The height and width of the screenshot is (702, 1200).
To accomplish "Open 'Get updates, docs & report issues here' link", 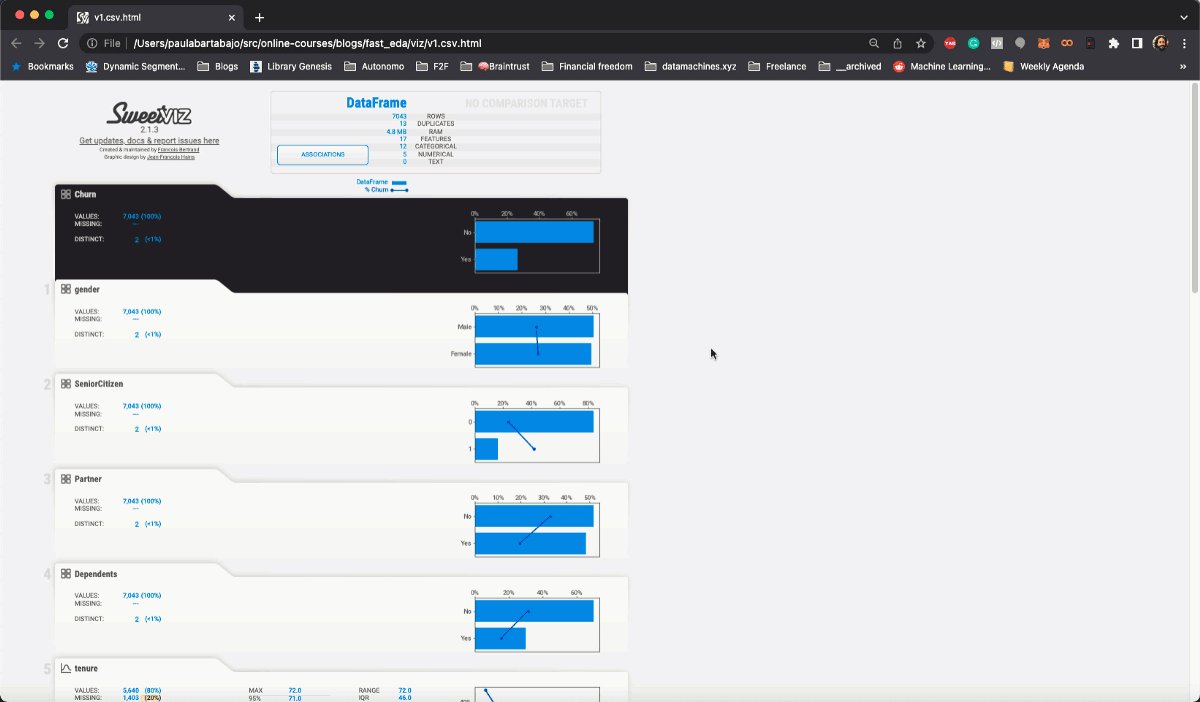I will (x=149, y=141).
